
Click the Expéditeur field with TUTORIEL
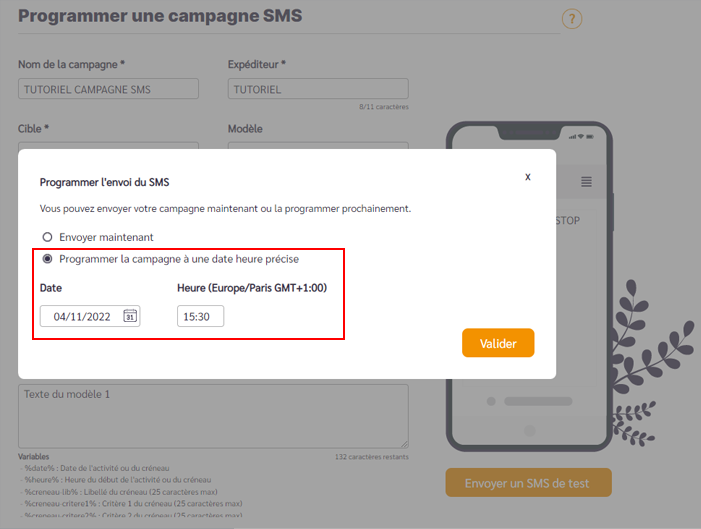pyautogui.click(x=318, y=89)
